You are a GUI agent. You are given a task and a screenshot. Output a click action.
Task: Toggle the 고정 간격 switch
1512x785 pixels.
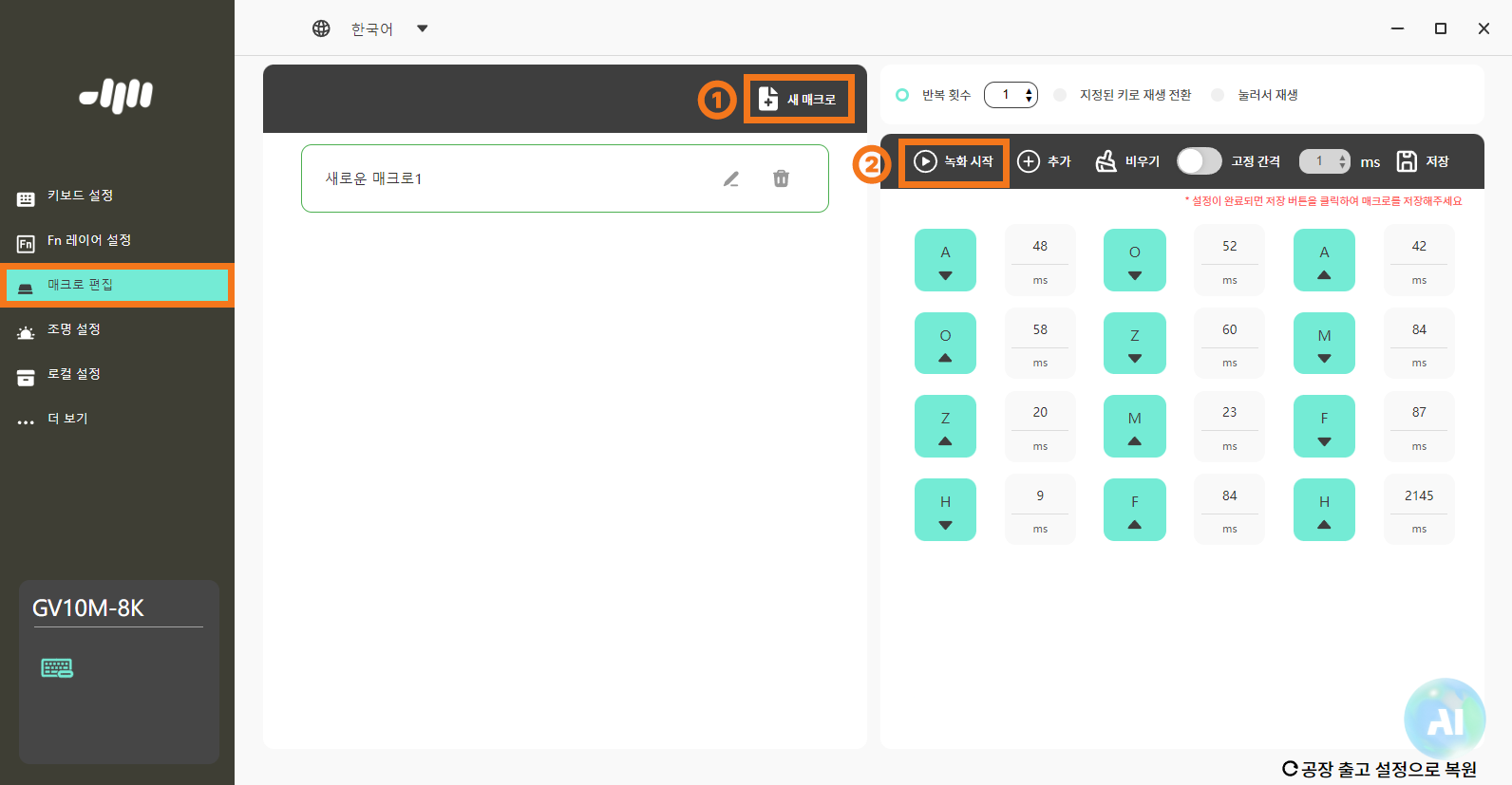[x=1199, y=161]
